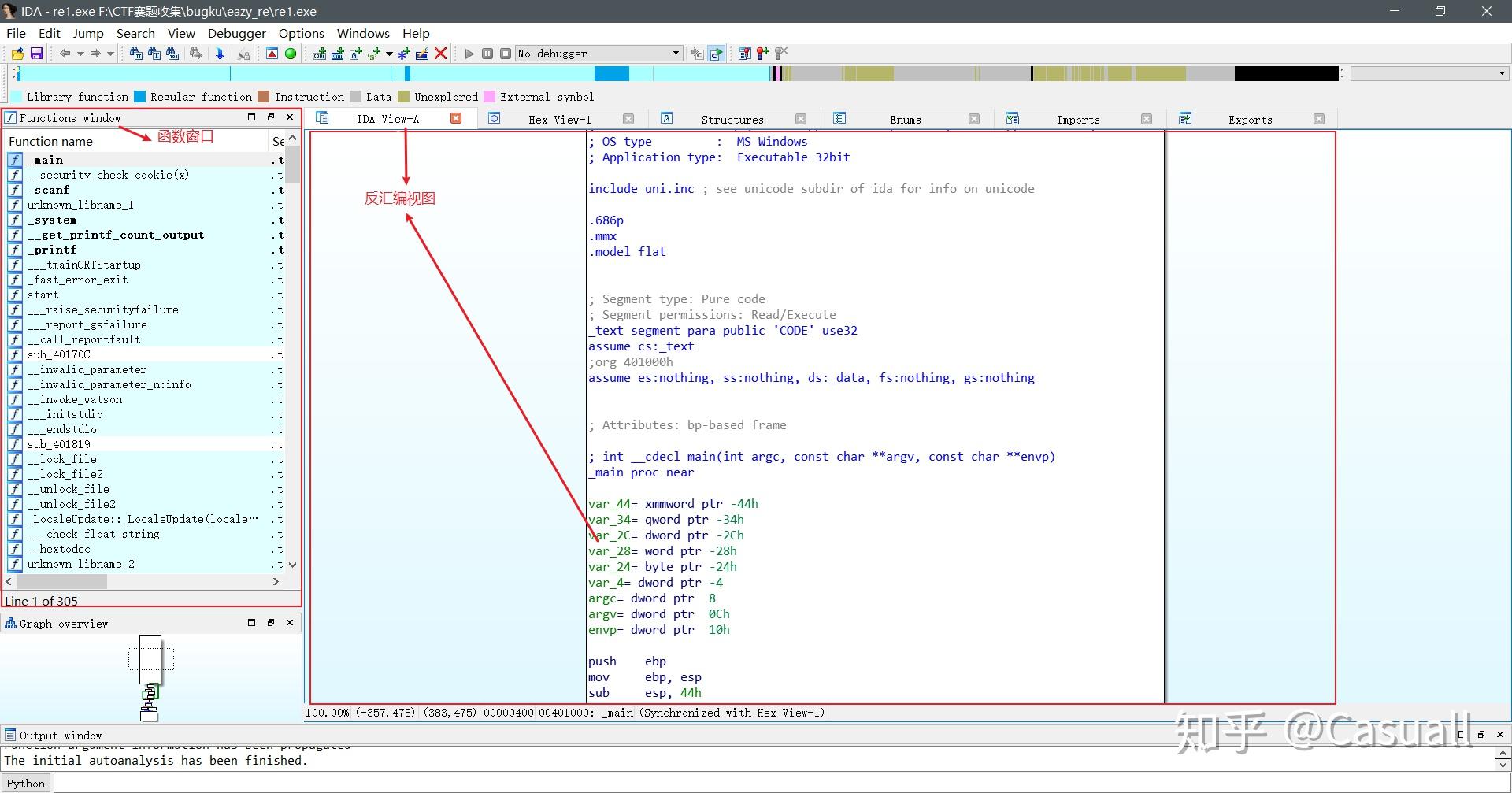Click the Python command-line language button
Viewport: 1512px width, 793px height.
coord(26,783)
